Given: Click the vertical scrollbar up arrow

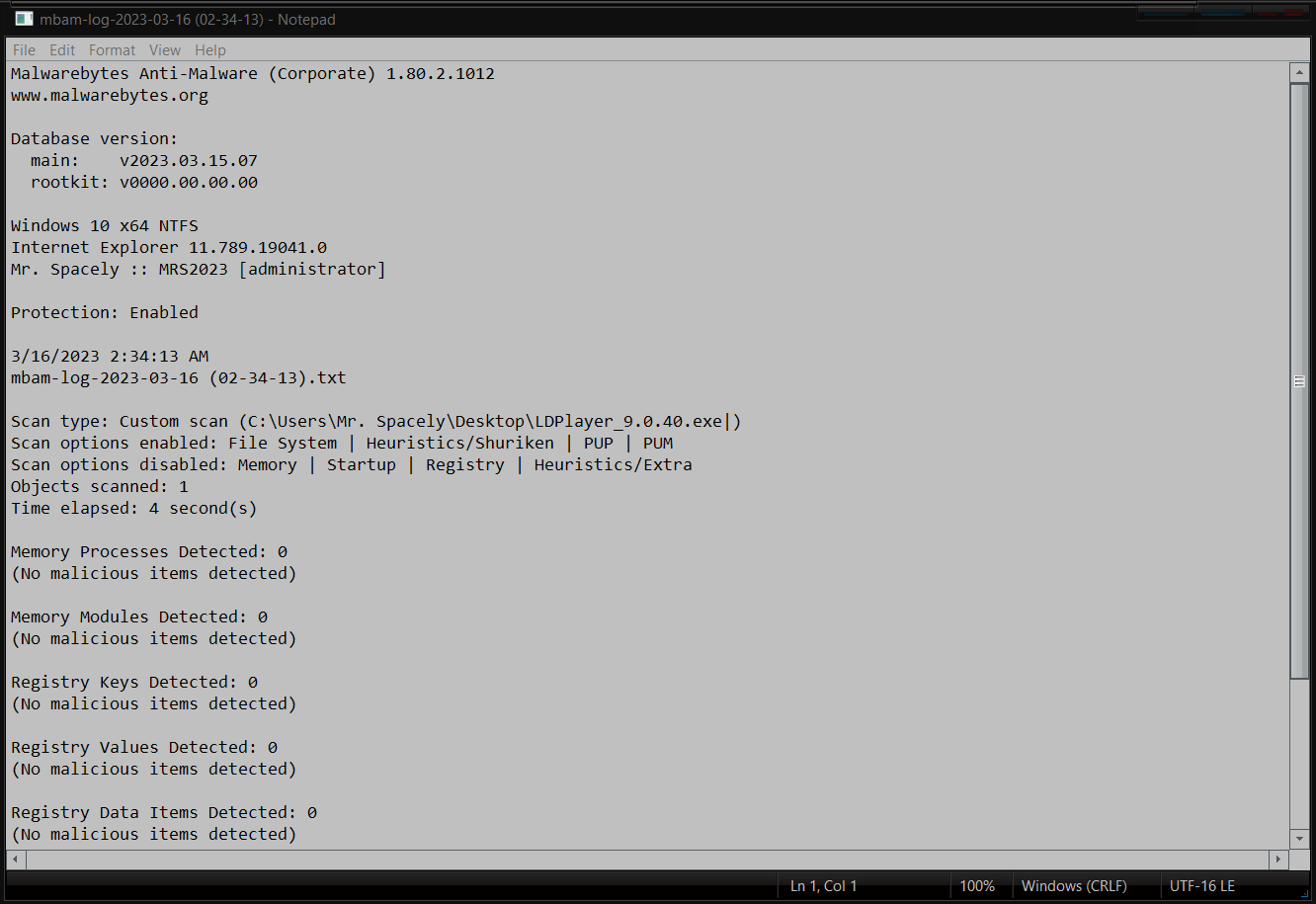Looking at the screenshot, I should click(x=1299, y=73).
